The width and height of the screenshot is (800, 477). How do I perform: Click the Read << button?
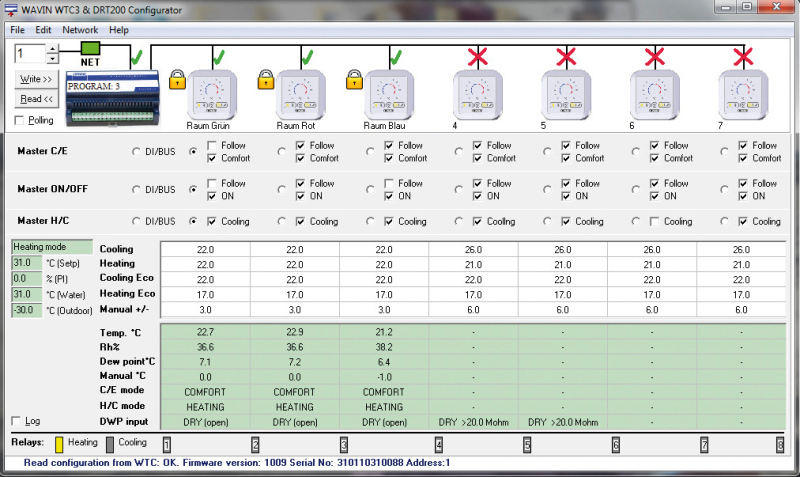(x=36, y=99)
